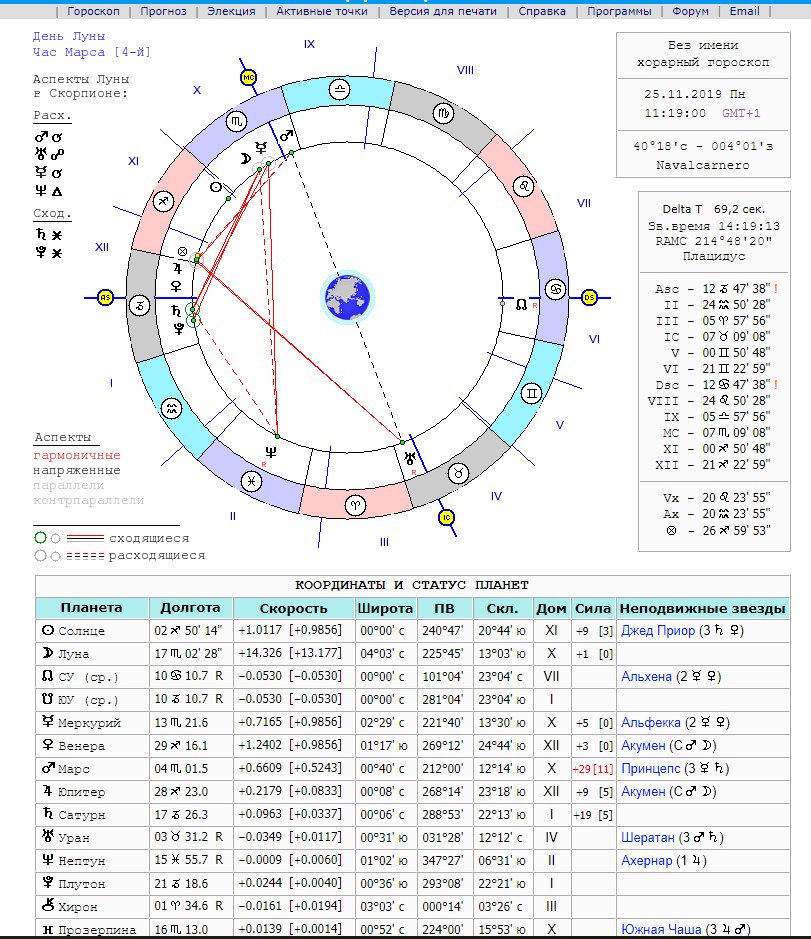This screenshot has height=939, width=811.
Task: Open the Email menu item
Action: pos(744,11)
